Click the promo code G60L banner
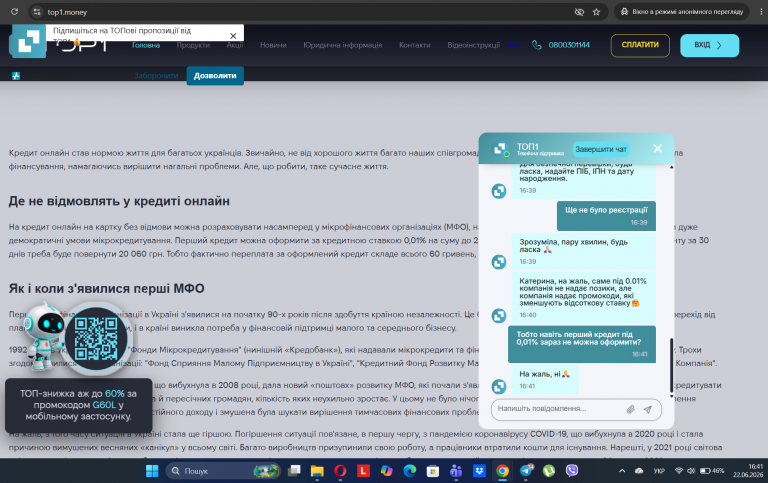768x483 pixels. click(78, 405)
